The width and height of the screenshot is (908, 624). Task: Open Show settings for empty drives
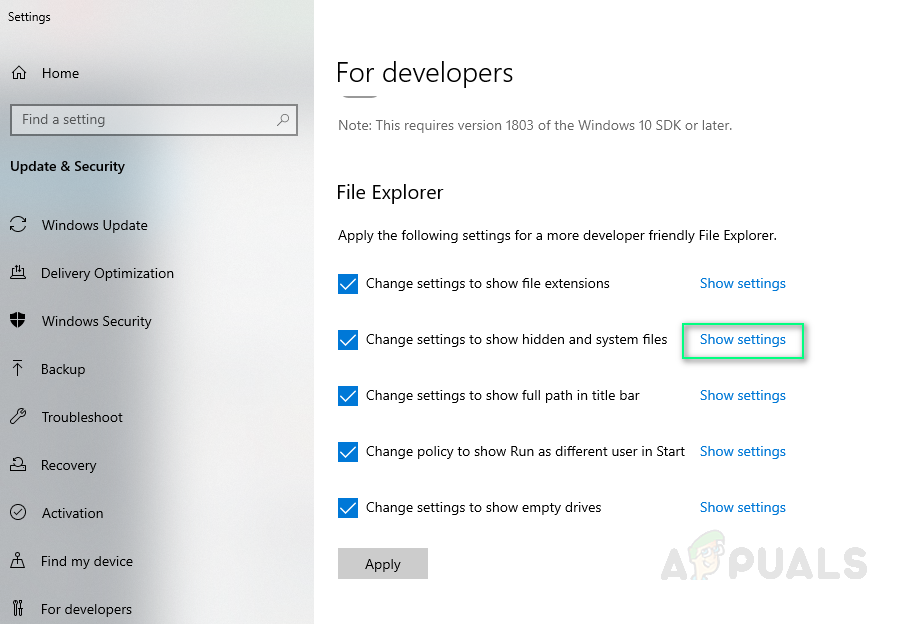click(743, 508)
